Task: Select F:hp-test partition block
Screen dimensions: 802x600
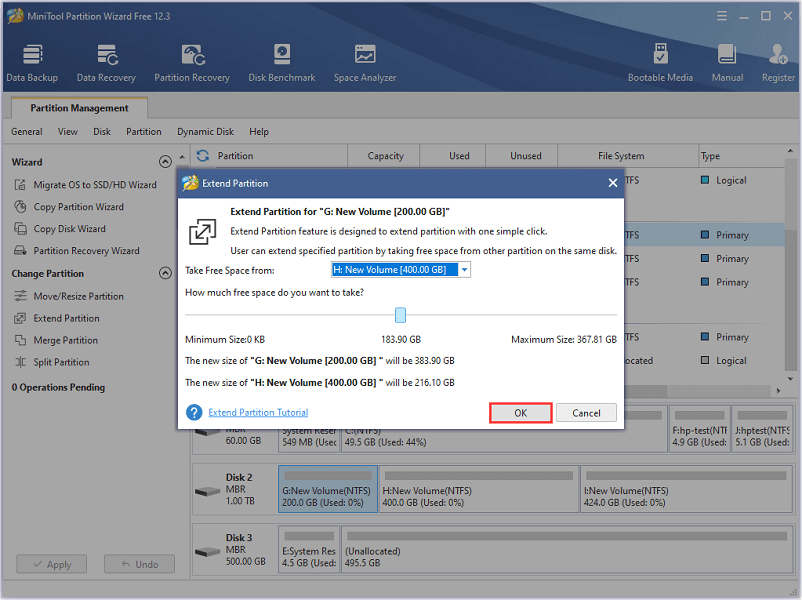Action: tap(699, 429)
